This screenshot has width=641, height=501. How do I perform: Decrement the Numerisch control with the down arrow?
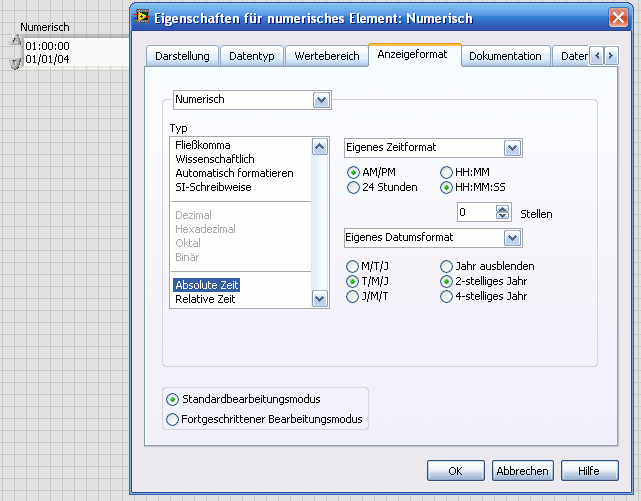[16, 63]
